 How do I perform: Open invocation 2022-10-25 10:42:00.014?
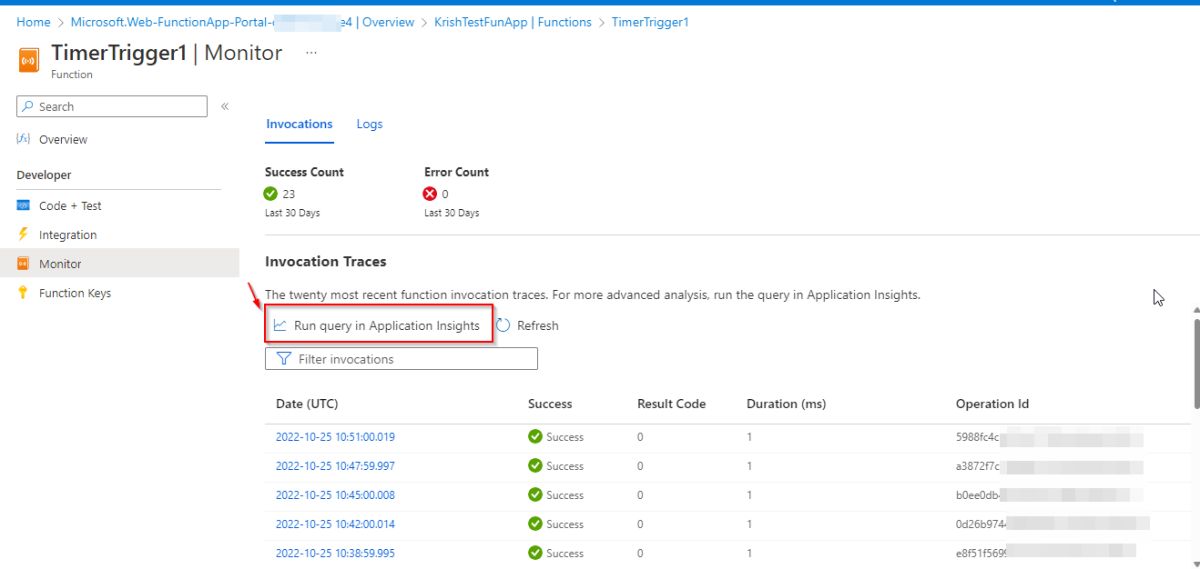tap(335, 523)
